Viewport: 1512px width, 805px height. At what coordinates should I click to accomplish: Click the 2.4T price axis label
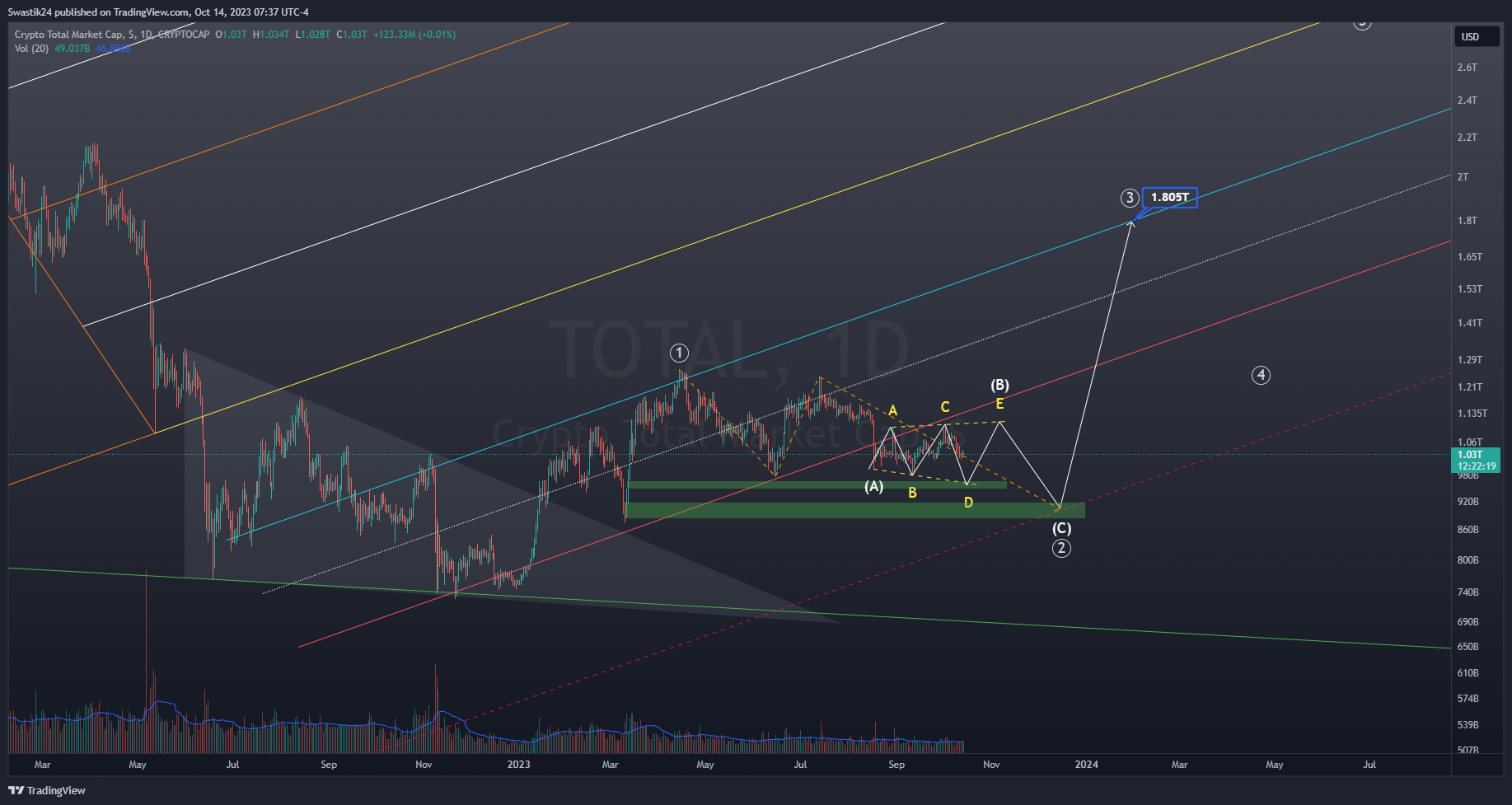coord(1467,101)
